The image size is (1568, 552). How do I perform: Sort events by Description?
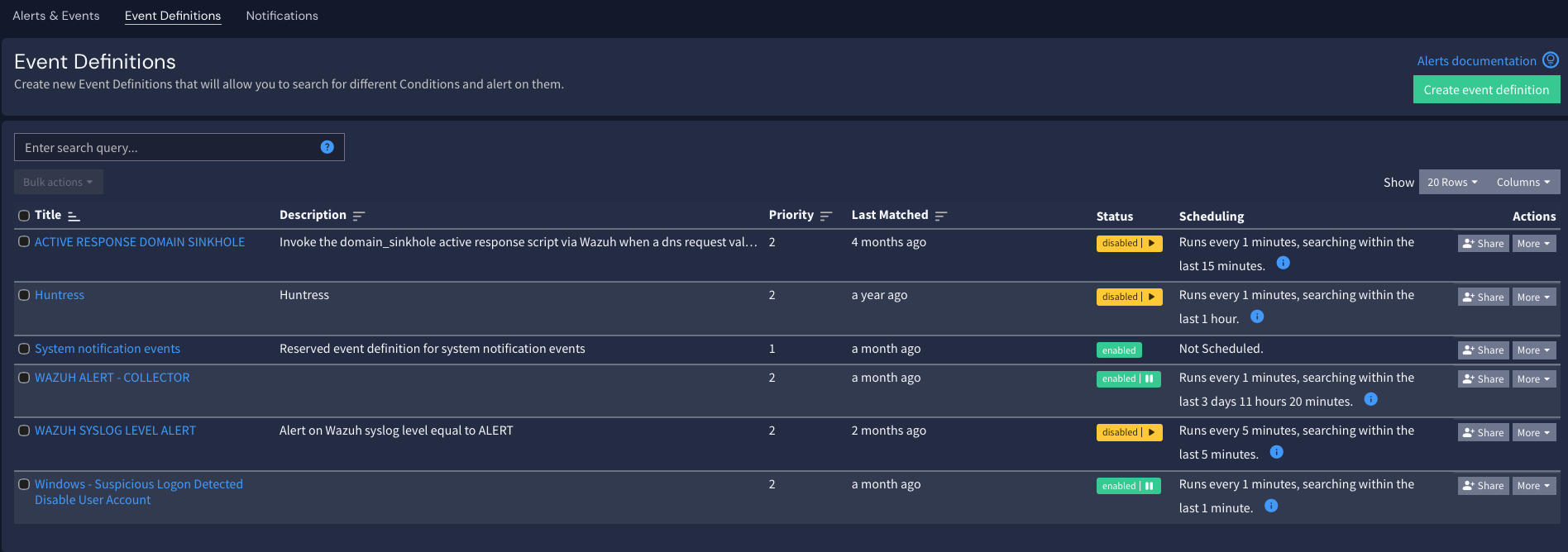[359, 215]
